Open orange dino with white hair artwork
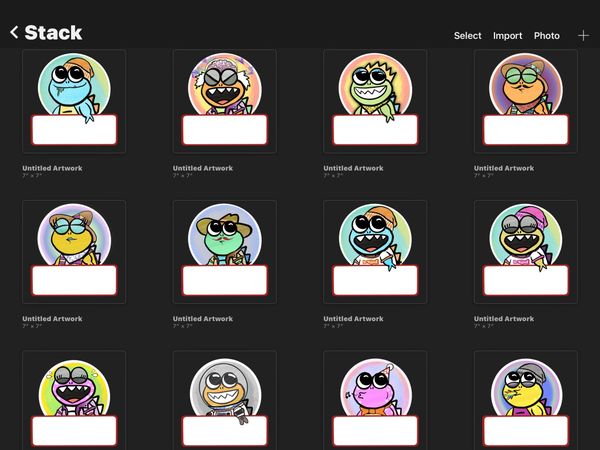The width and height of the screenshot is (600, 450). click(225, 101)
